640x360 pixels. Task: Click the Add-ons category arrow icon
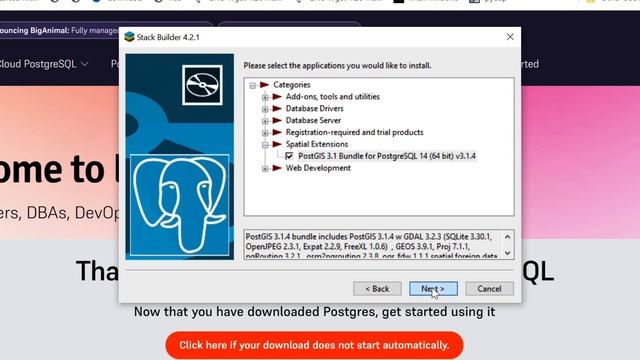(277, 96)
